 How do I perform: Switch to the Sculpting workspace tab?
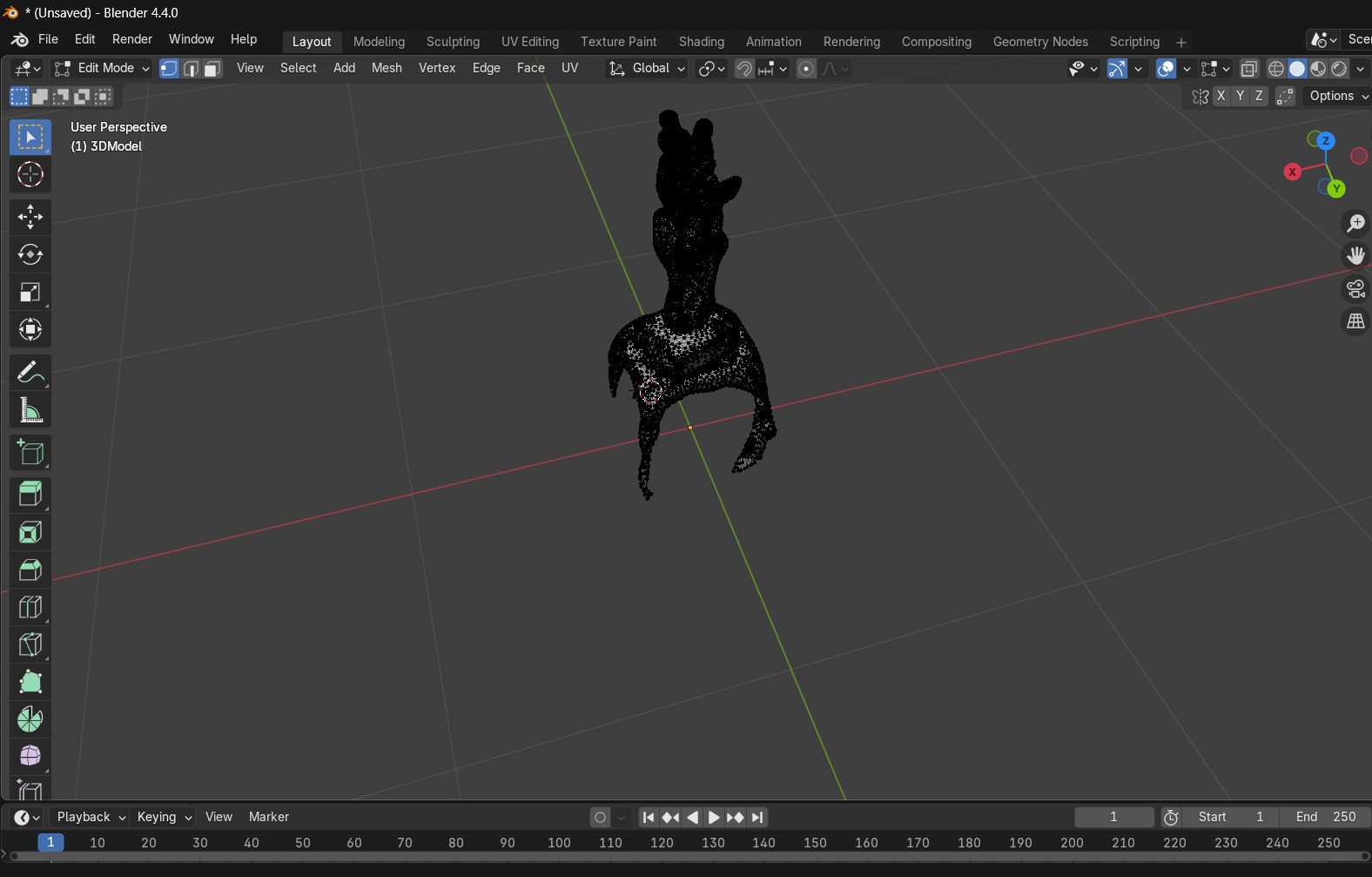(x=453, y=42)
